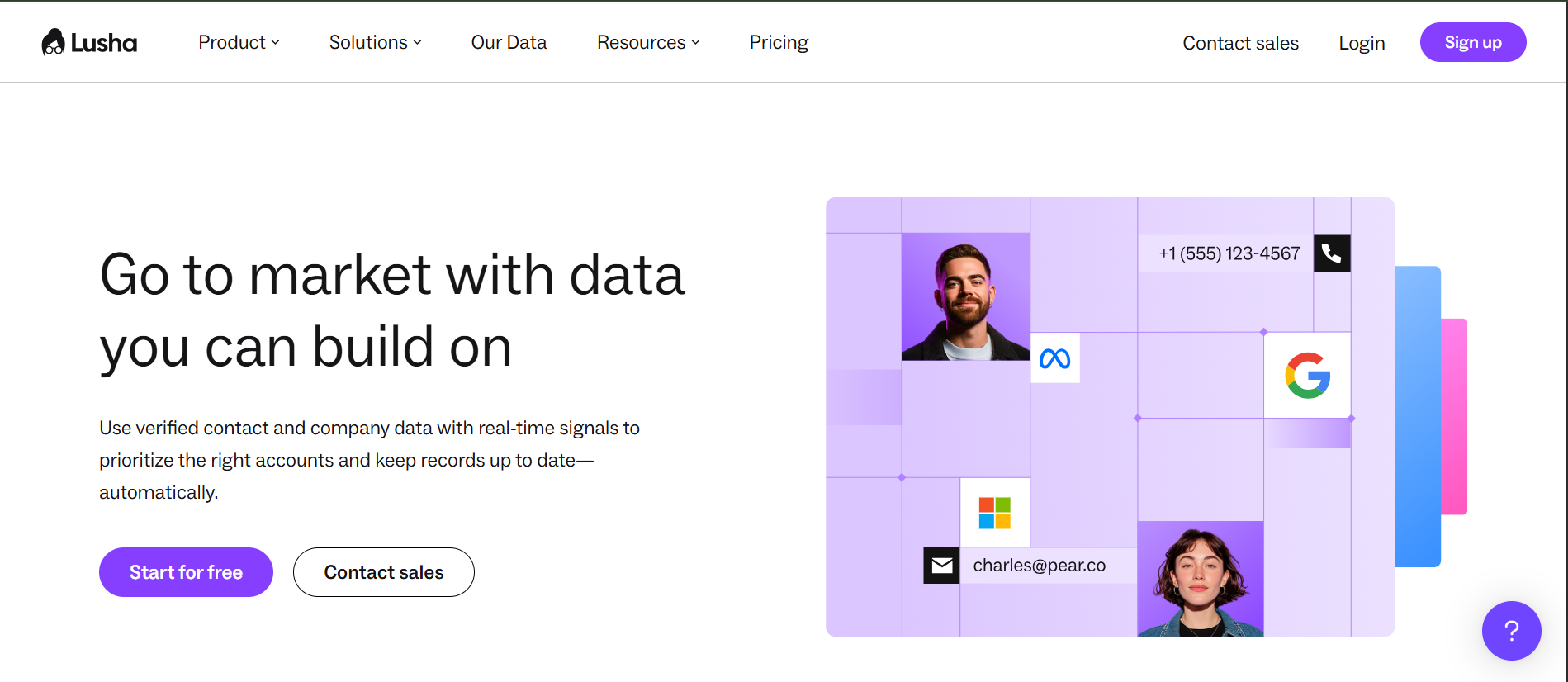1568x682 pixels.
Task: Click the Login link
Action: [x=1362, y=43]
